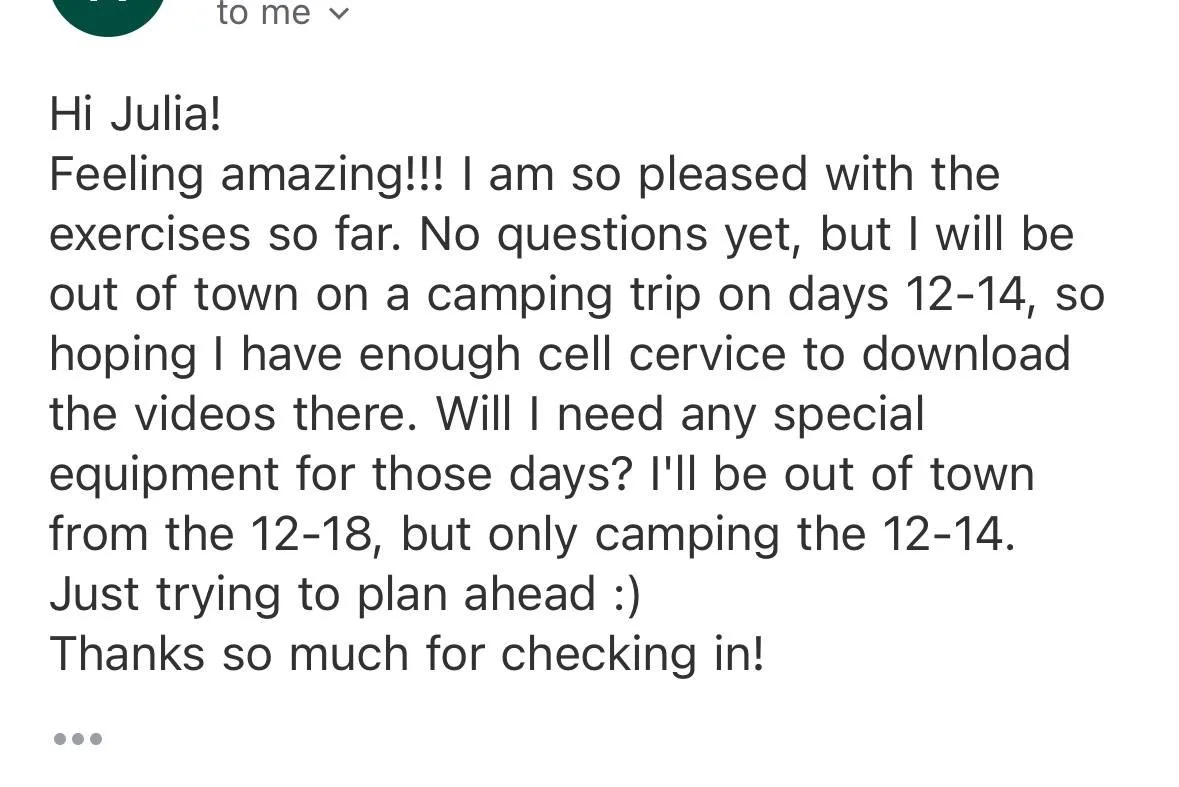Click the word 'exercises' in the email
The height and width of the screenshot is (787, 1179).
[x=150, y=235]
